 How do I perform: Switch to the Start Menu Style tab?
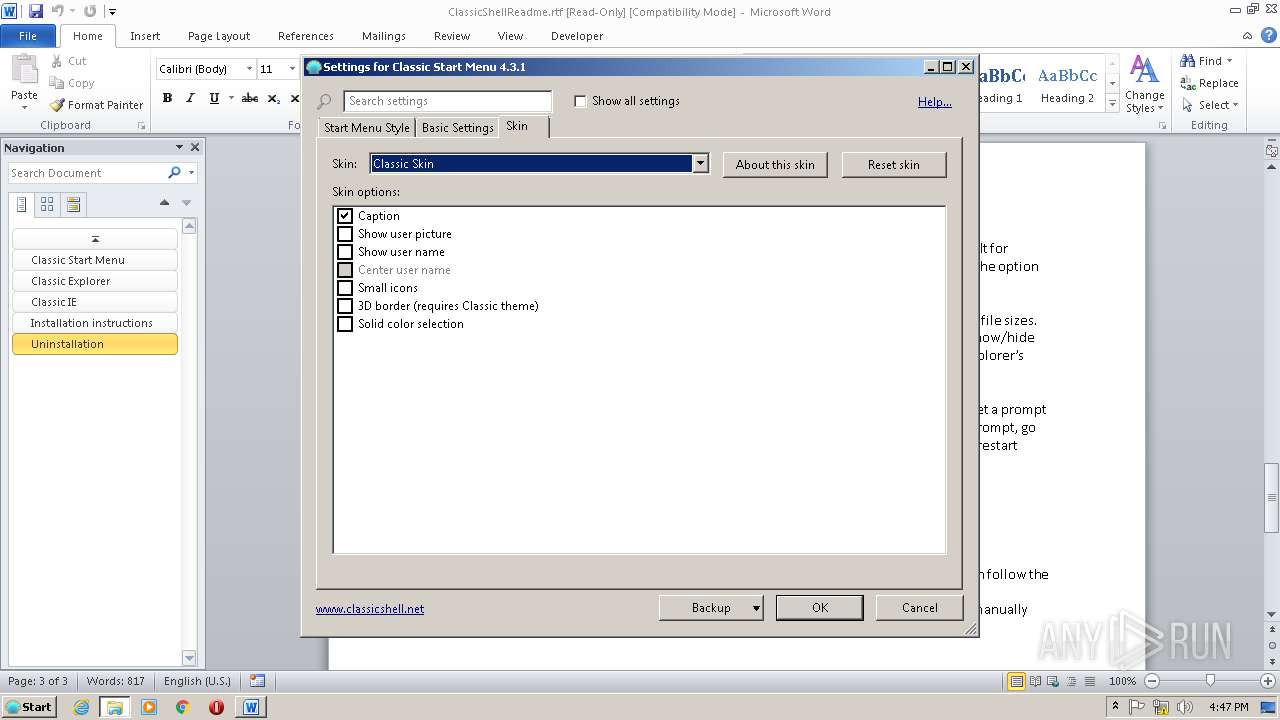(367, 128)
